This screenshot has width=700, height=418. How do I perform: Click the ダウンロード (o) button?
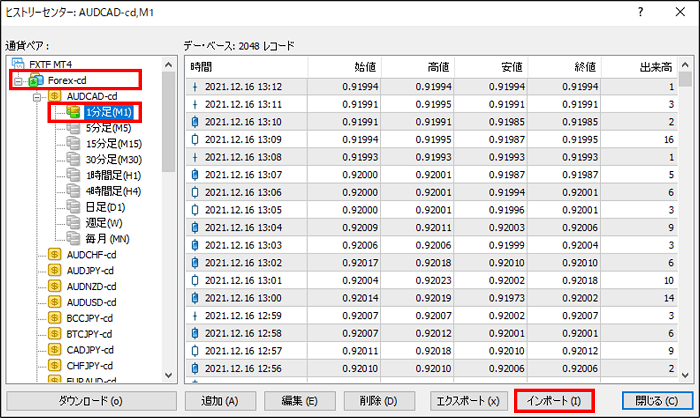click(x=90, y=400)
